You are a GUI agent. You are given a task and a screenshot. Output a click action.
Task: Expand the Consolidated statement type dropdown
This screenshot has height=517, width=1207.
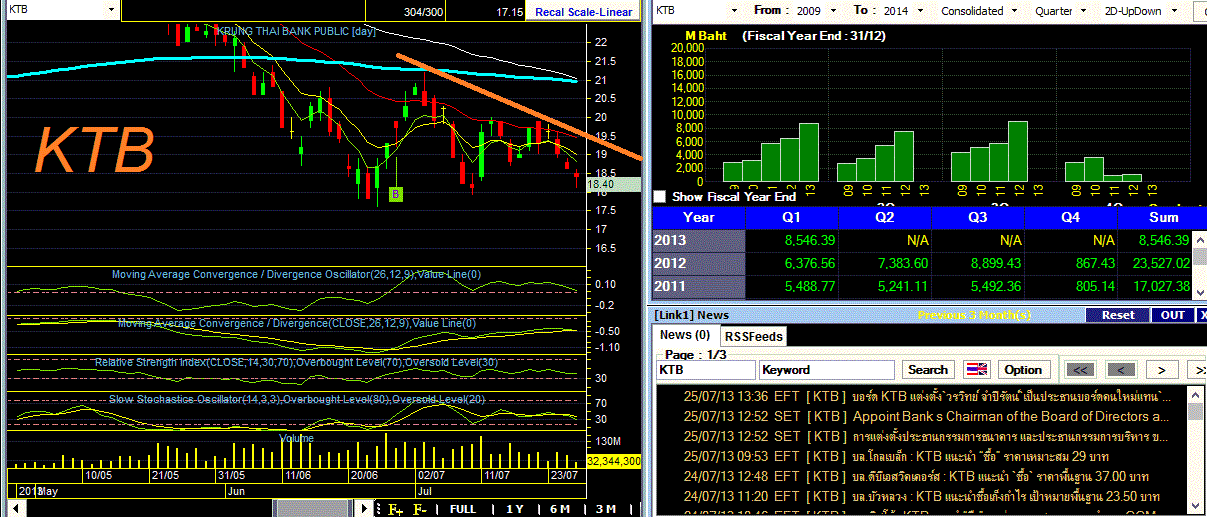tap(1014, 10)
